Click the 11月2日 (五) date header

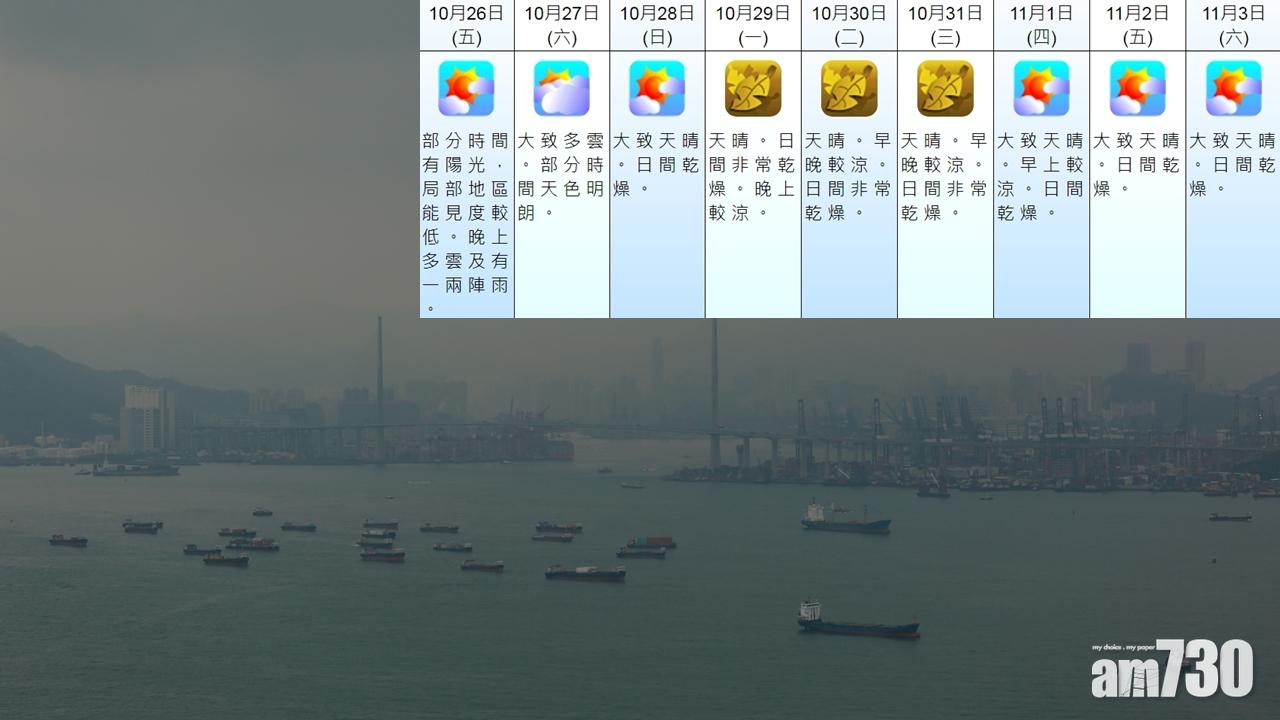click(1137, 25)
